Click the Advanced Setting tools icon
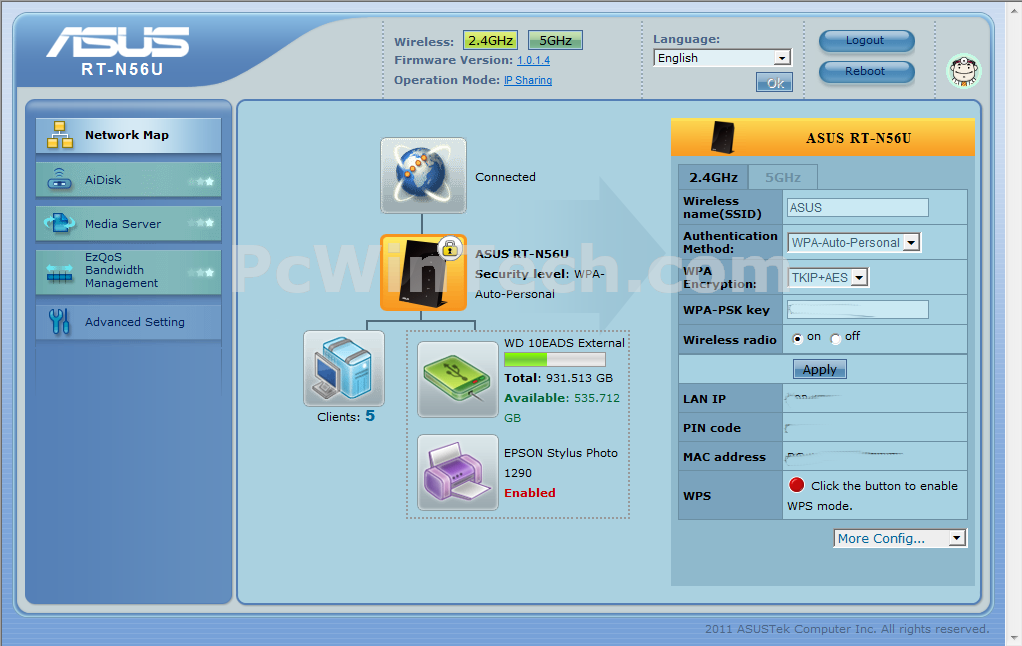 [x=59, y=321]
